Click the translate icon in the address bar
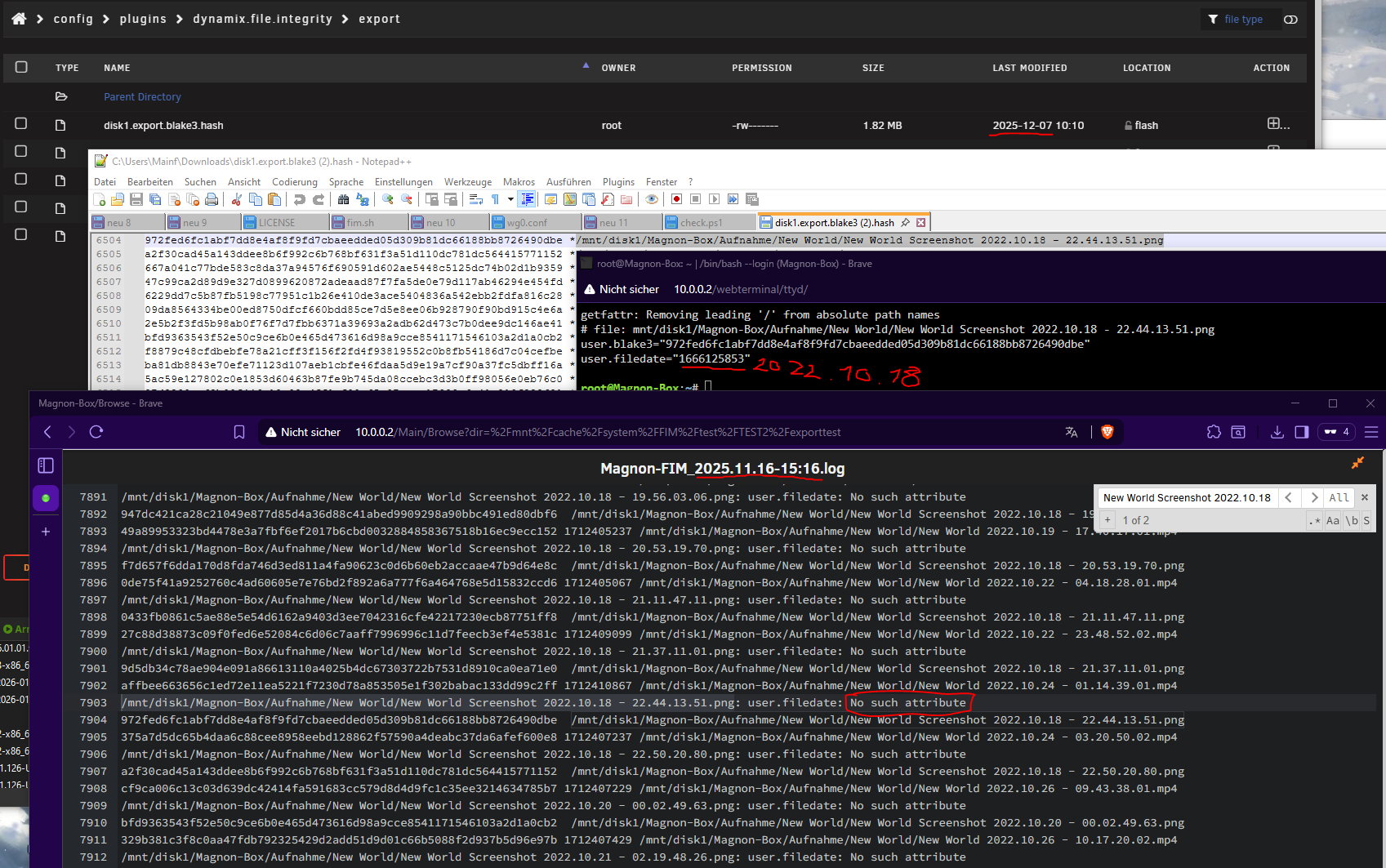1386x868 pixels. (x=1072, y=432)
